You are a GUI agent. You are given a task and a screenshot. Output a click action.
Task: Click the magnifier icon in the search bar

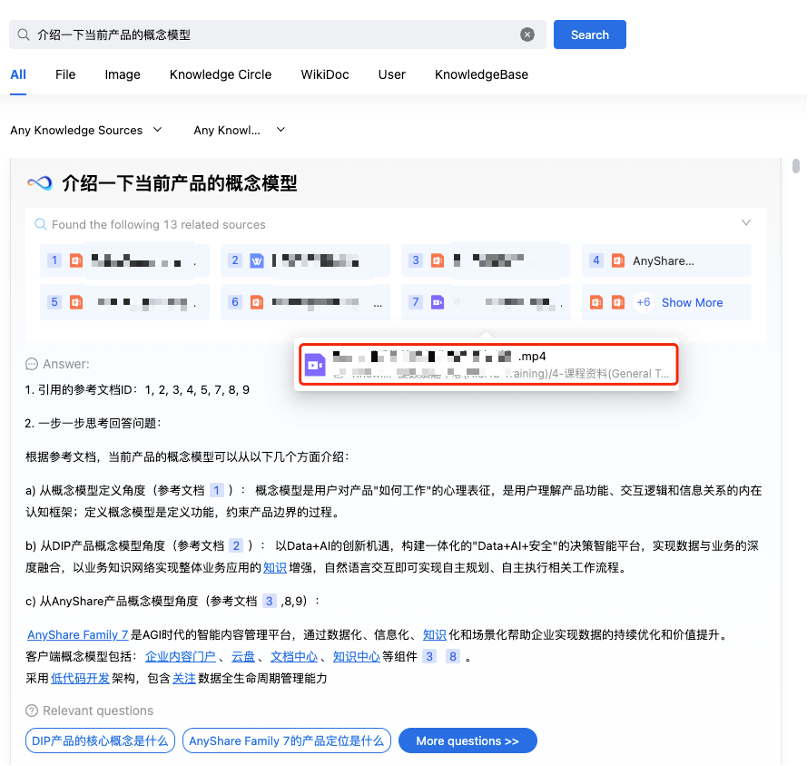point(23,35)
